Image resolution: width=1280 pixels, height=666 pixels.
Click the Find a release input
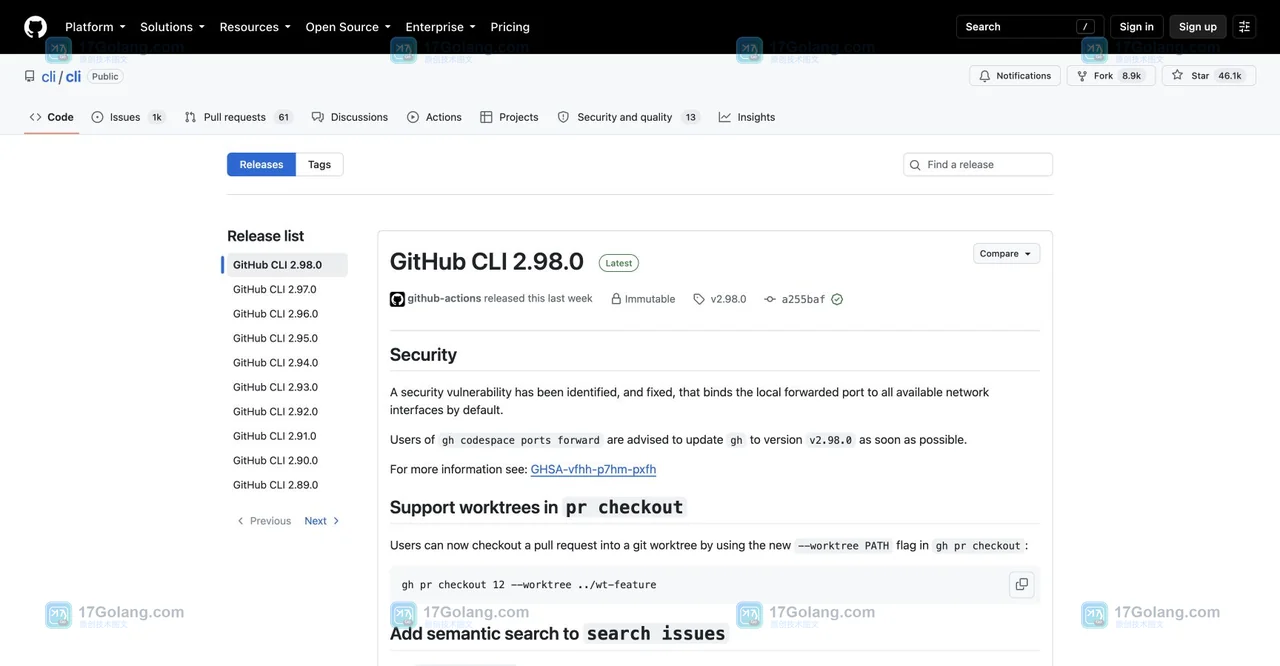click(978, 165)
